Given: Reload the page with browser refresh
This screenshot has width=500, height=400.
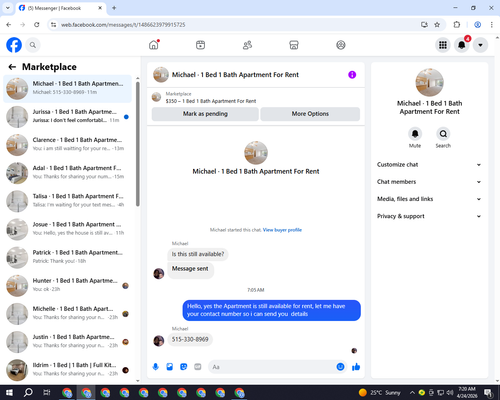Looking at the screenshot, I should (37, 25).
